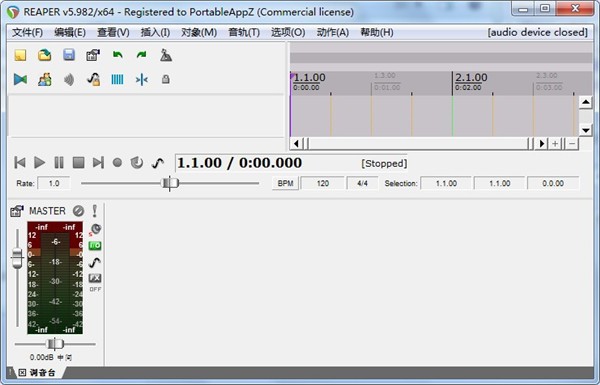Toggle item grouping icon
This screenshot has height=385, width=600.
coord(45,80)
